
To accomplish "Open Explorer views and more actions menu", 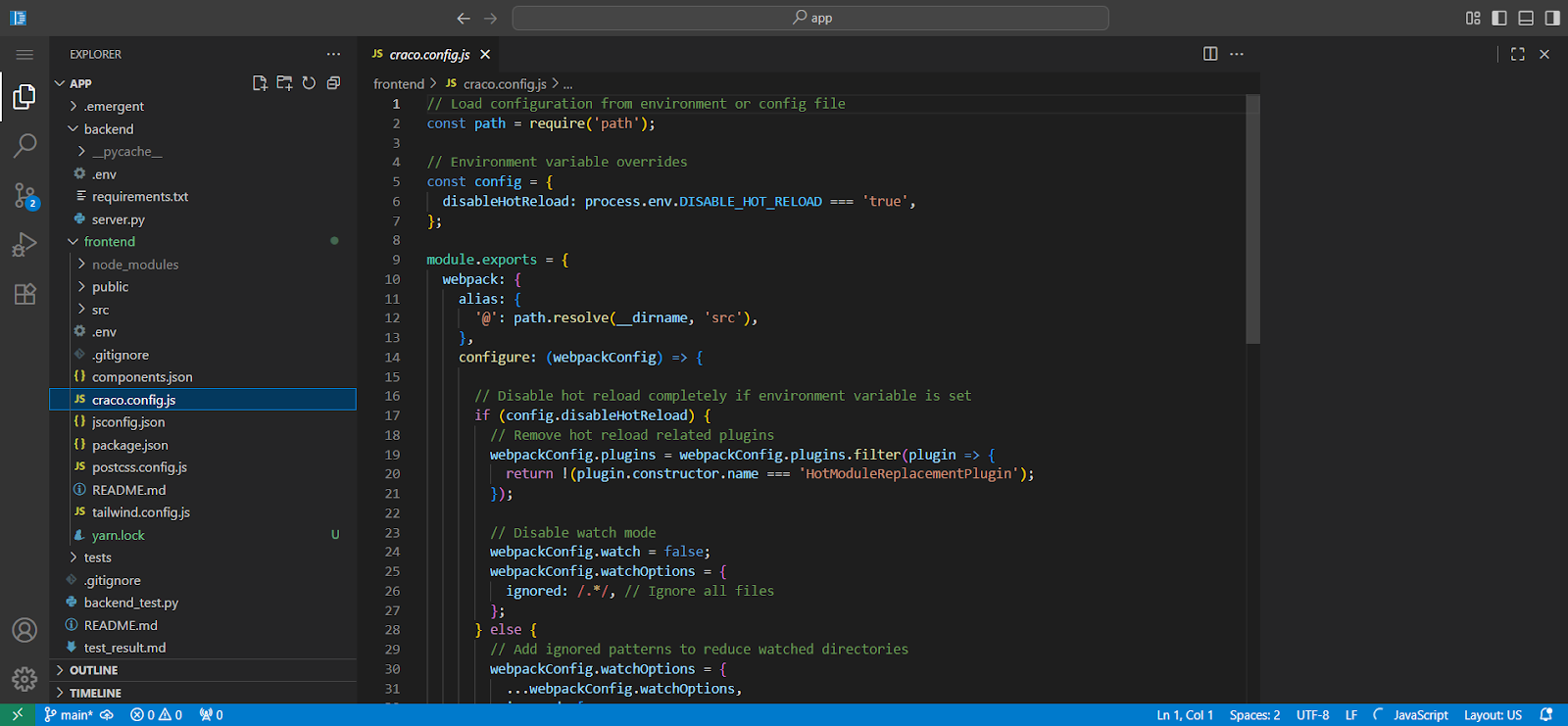I will (x=334, y=55).
